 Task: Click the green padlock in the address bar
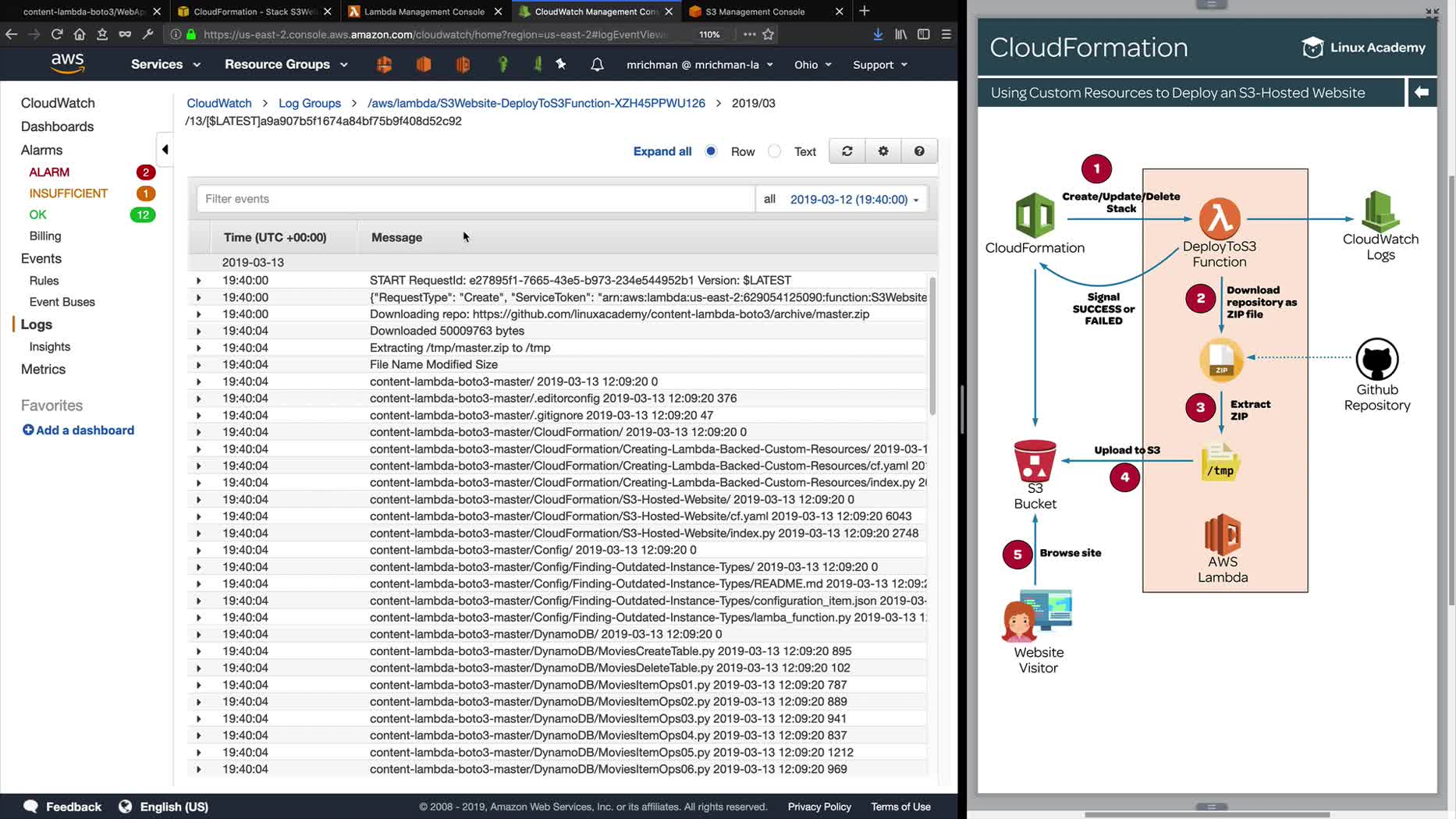[191, 34]
